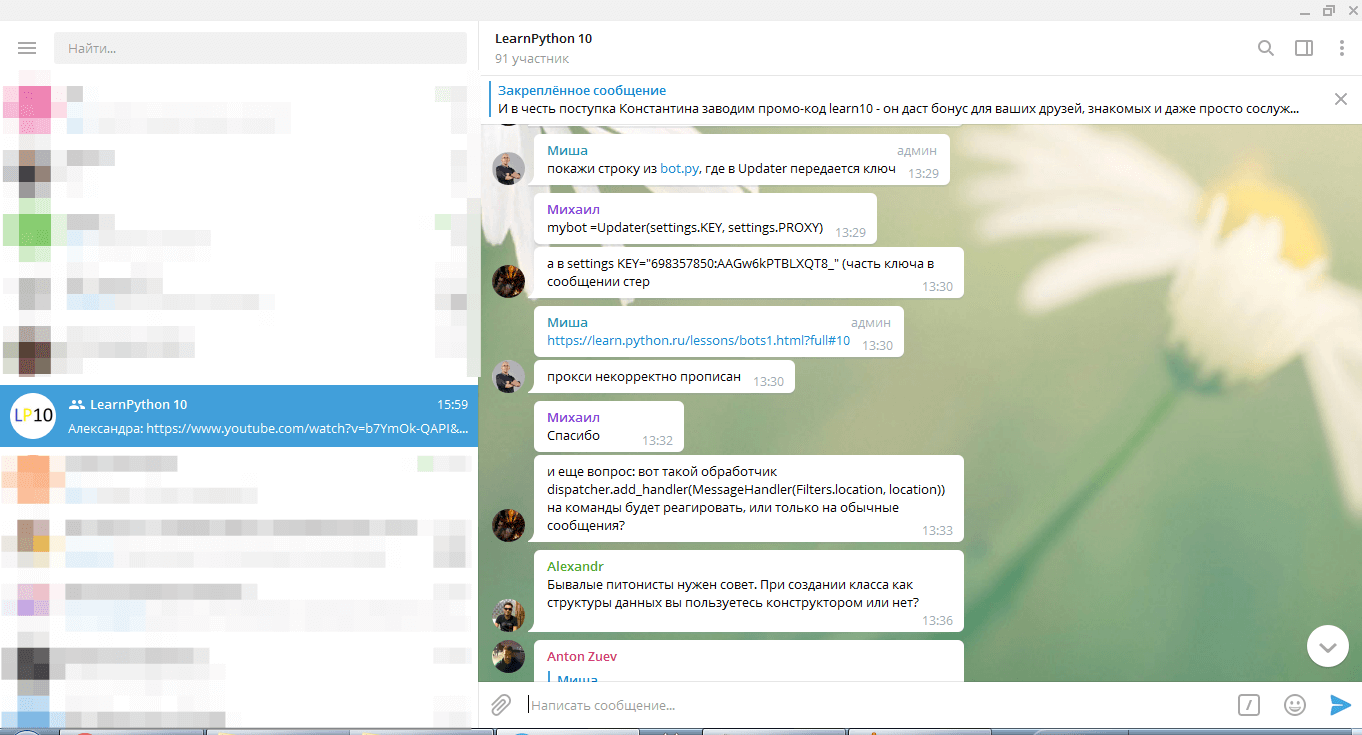Open the three-dot chat options menu
The height and width of the screenshot is (735, 1362).
point(1342,48)
